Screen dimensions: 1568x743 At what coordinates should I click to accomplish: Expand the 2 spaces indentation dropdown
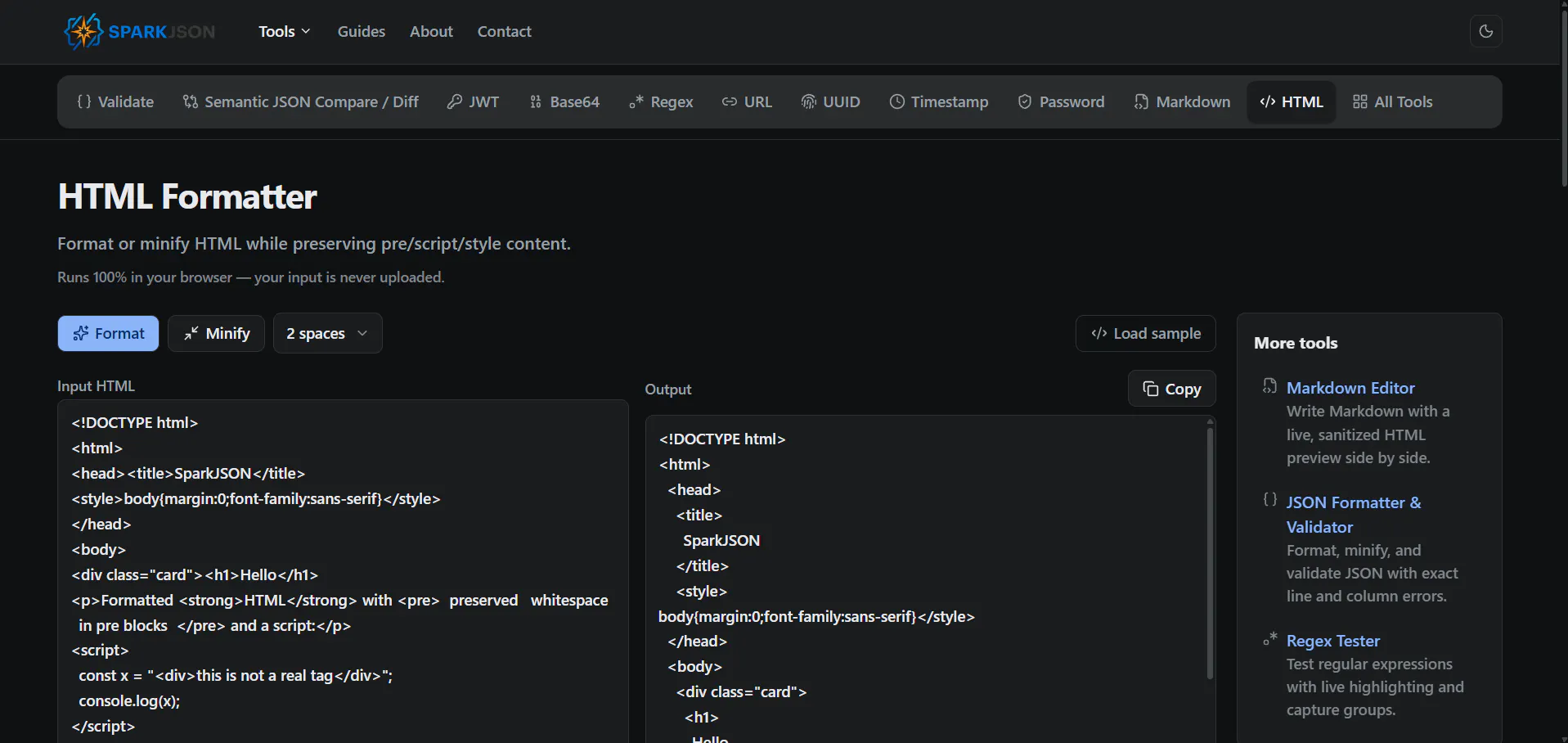coord(327,333)
